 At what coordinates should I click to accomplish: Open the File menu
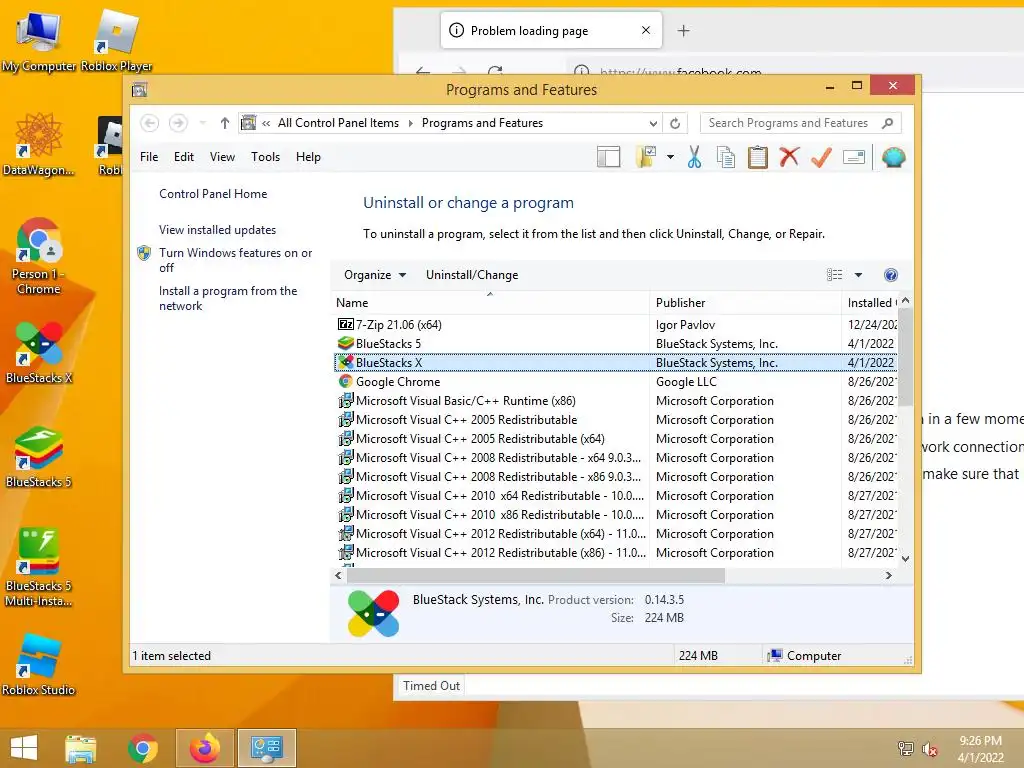coord(149,157)
